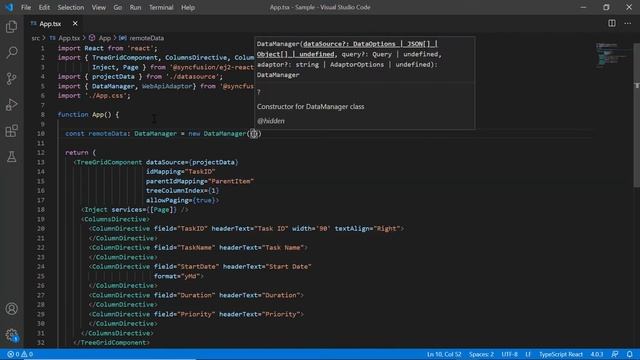
Task: Click 'idMapping' attribute on line 14
Action: point(163,172)
